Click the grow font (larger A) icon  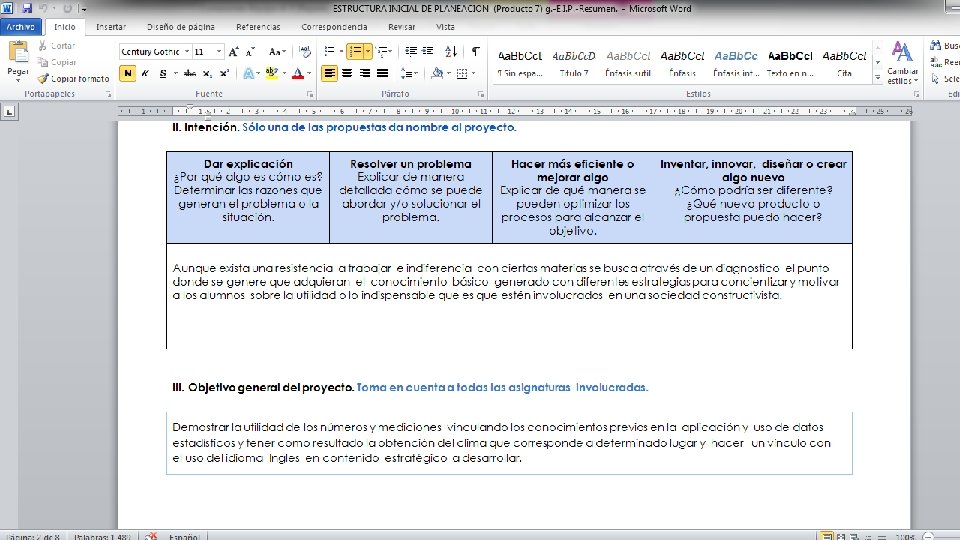point(233,52)
